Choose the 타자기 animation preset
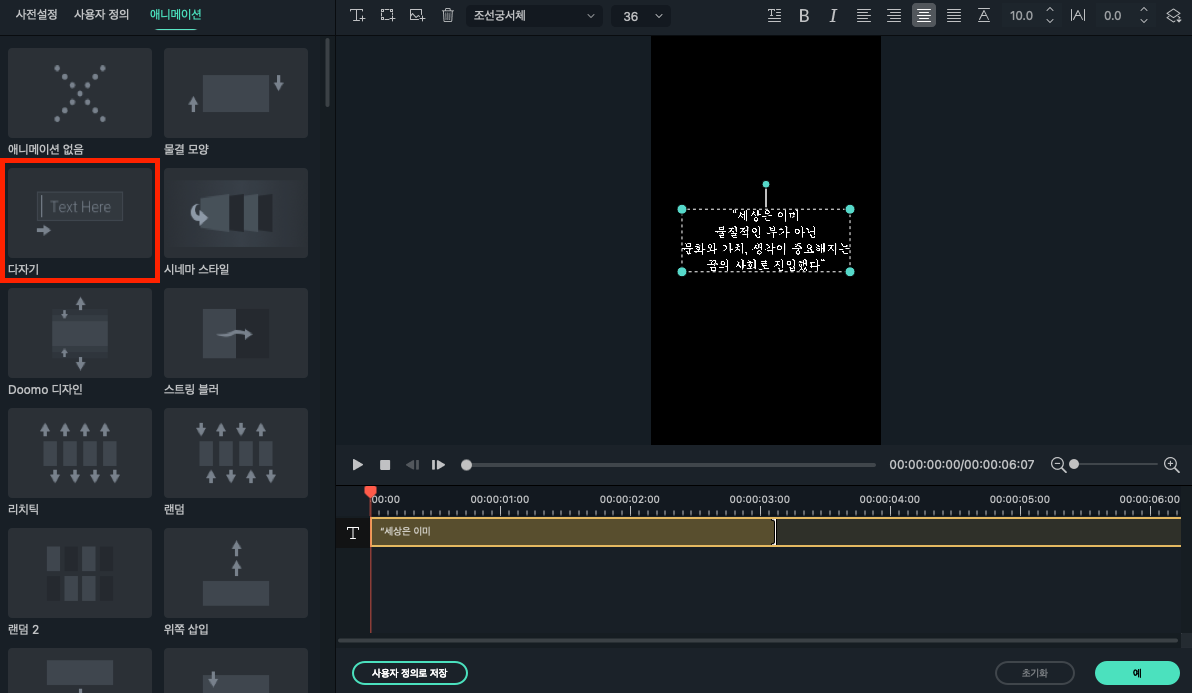This screenshot has width=1192, height=693. 80,213
